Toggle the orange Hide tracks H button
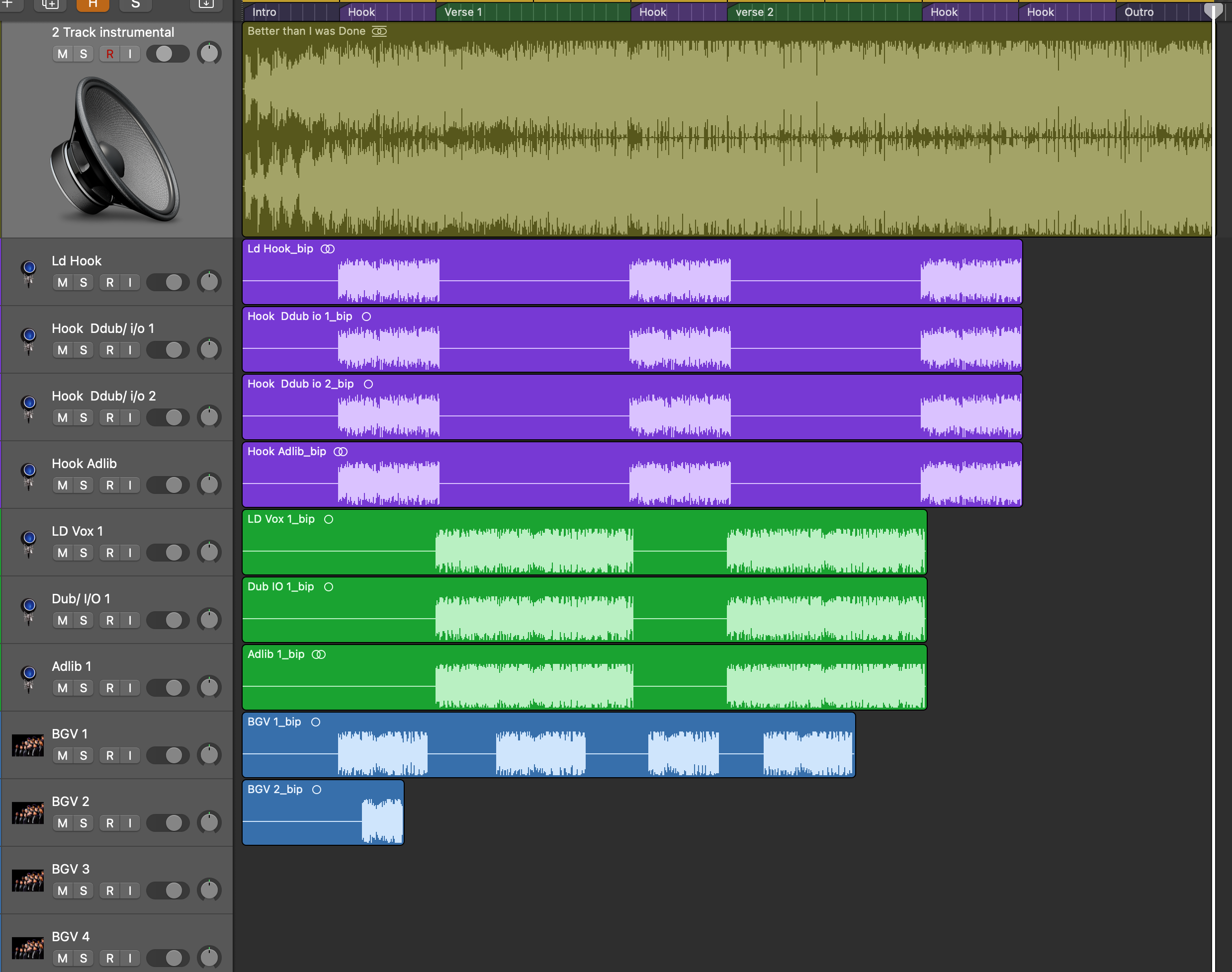Viewport: 1232px width, 972px height. [93, 4]
